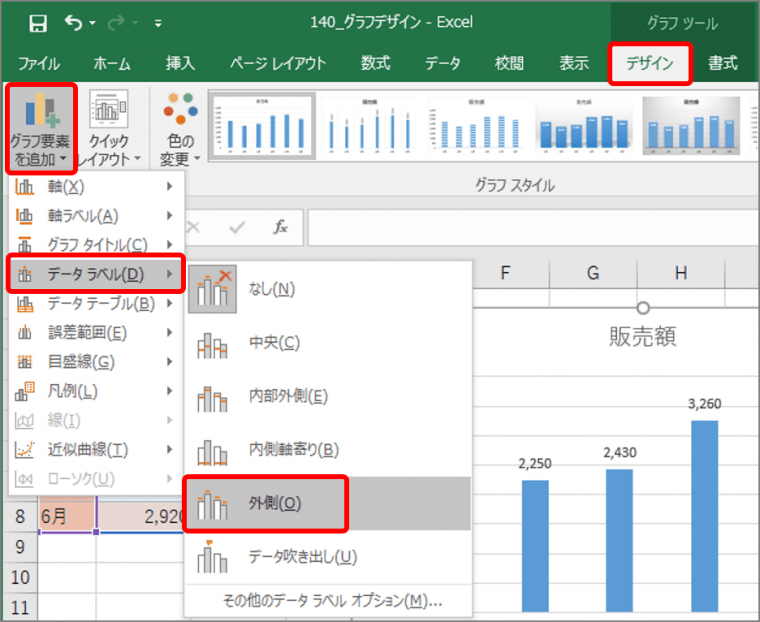Expand the 軸ラベル(A) submenu
This screenshot has width=760, height=622.
(96, 215)
